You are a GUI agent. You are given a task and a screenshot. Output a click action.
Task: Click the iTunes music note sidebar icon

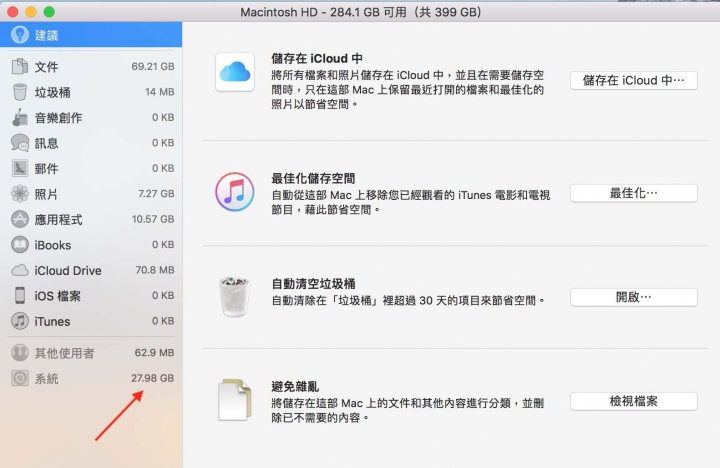pos(20,321)
